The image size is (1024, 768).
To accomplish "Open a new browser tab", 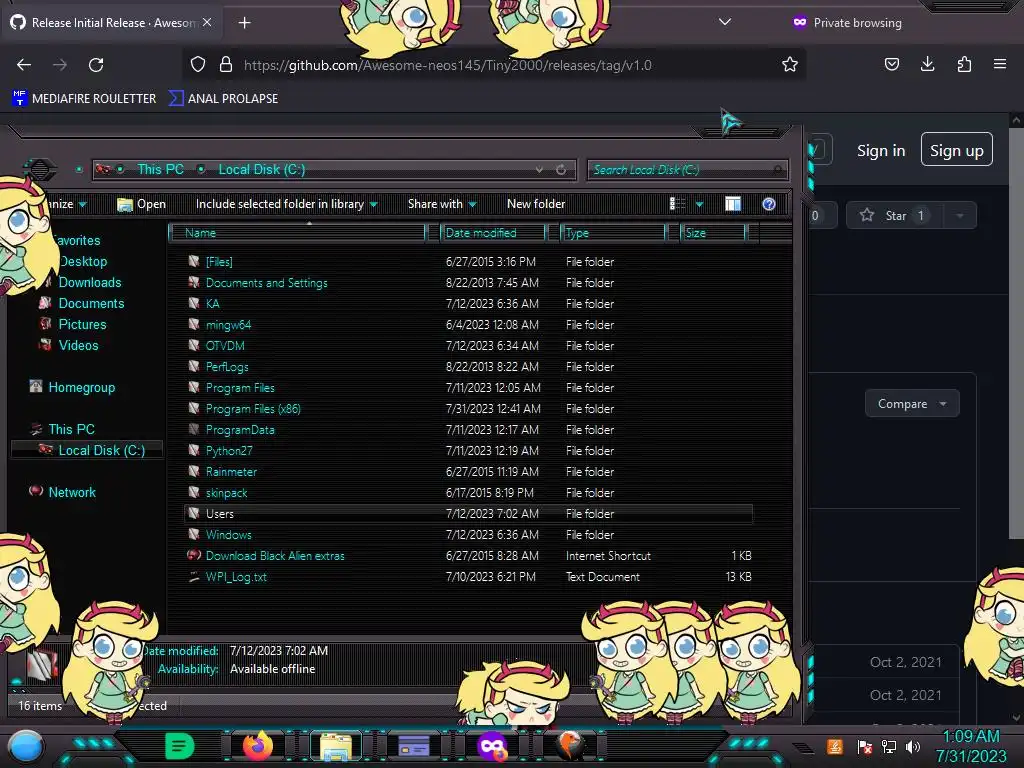I will pyautogui.click(x=244, y=23).
